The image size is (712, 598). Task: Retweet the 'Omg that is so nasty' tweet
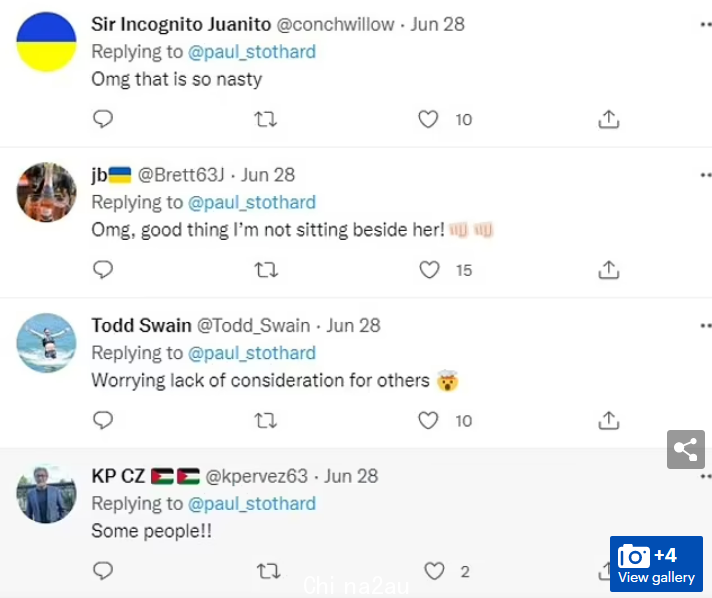265,119
